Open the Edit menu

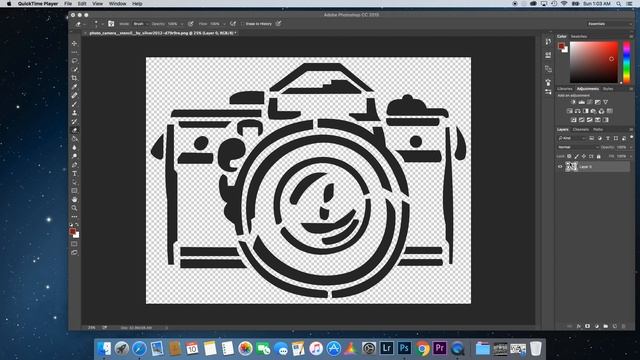[82, 4]
